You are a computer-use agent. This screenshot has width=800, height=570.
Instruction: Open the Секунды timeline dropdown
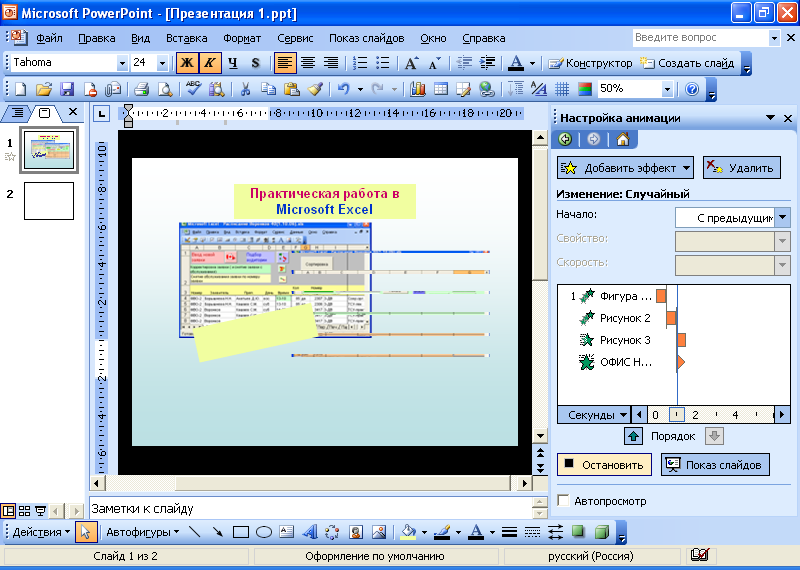(x=594, y=415)
